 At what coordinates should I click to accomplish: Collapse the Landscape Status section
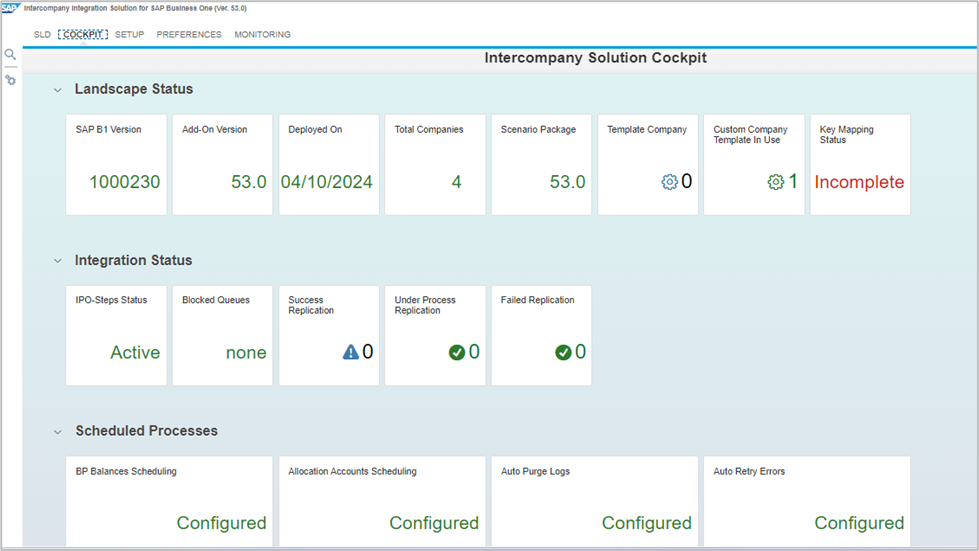click(57, 90)
